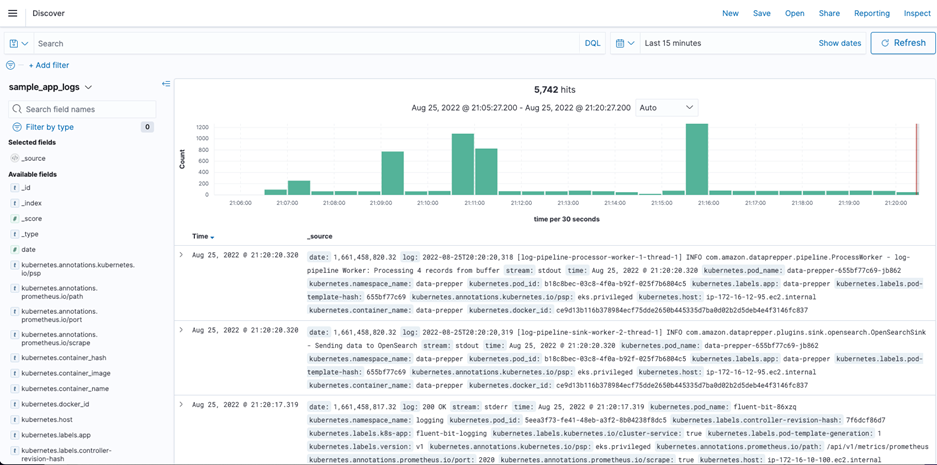The width and height of the screenshot is (937, 465).
Task: Open the calendar quick time menu
Action: point(624,44)
